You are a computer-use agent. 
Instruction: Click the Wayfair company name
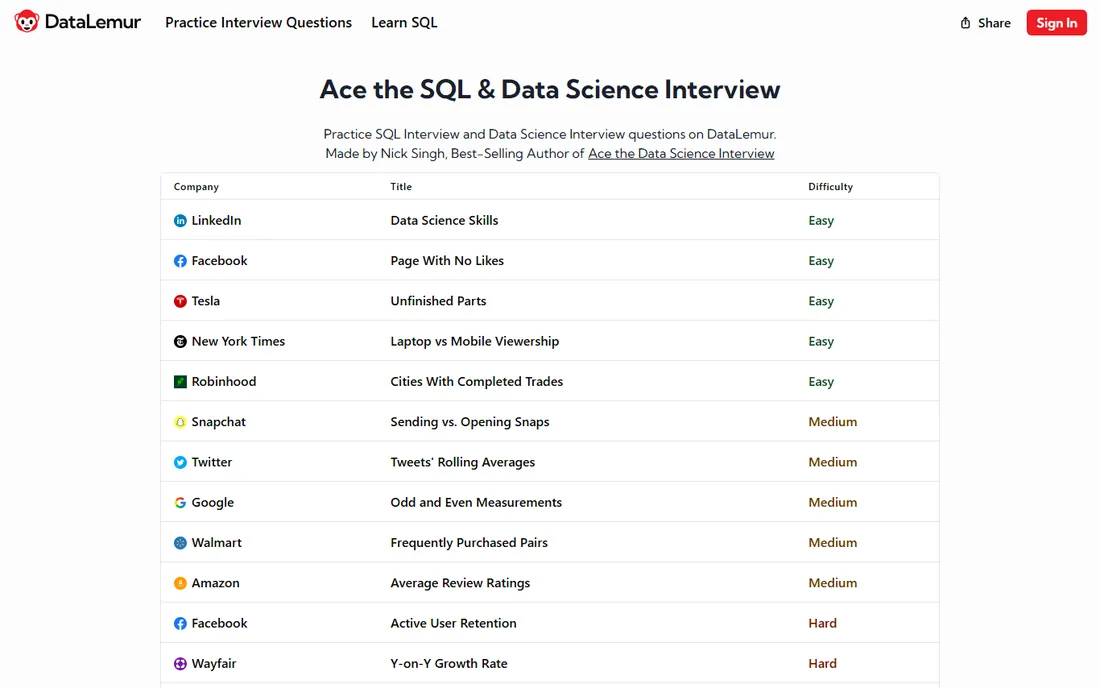[213, 663]
